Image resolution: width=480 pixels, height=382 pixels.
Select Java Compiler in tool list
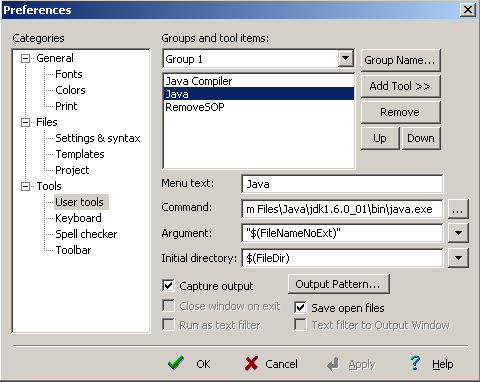point(258,81)
